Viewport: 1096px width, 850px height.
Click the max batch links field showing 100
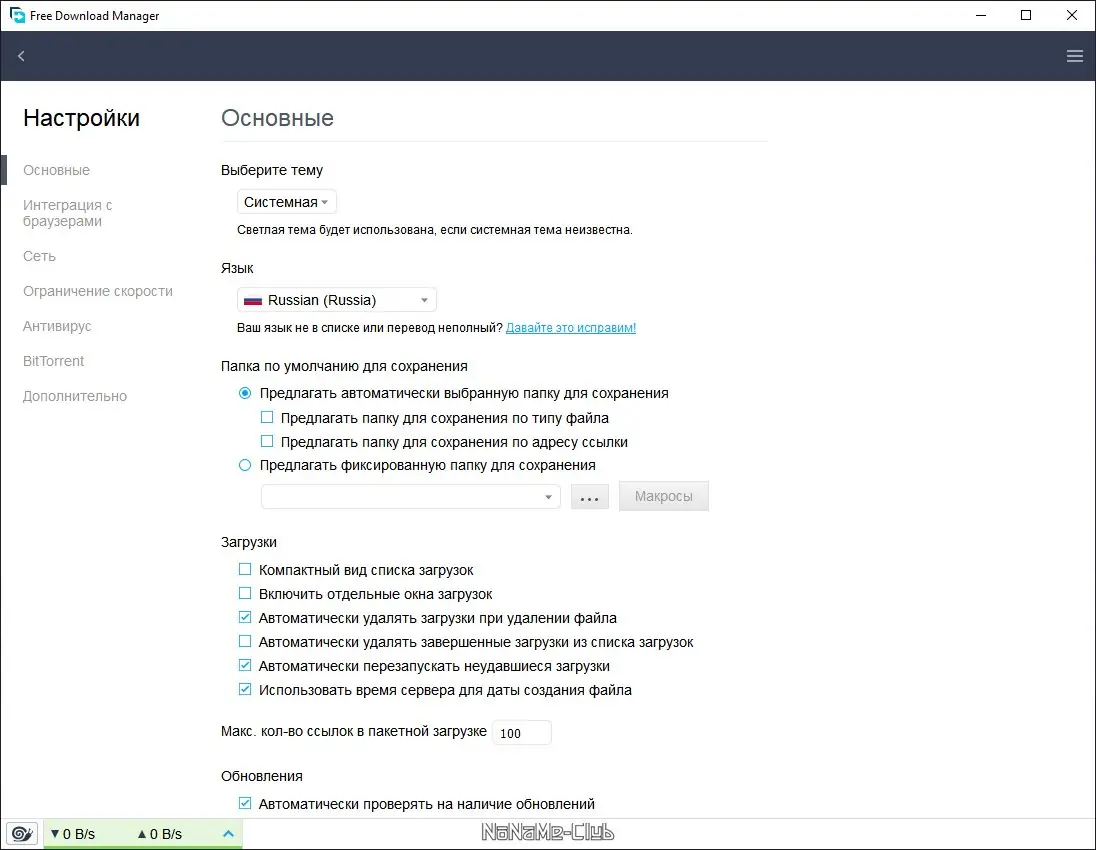click(x=521, y=733)
